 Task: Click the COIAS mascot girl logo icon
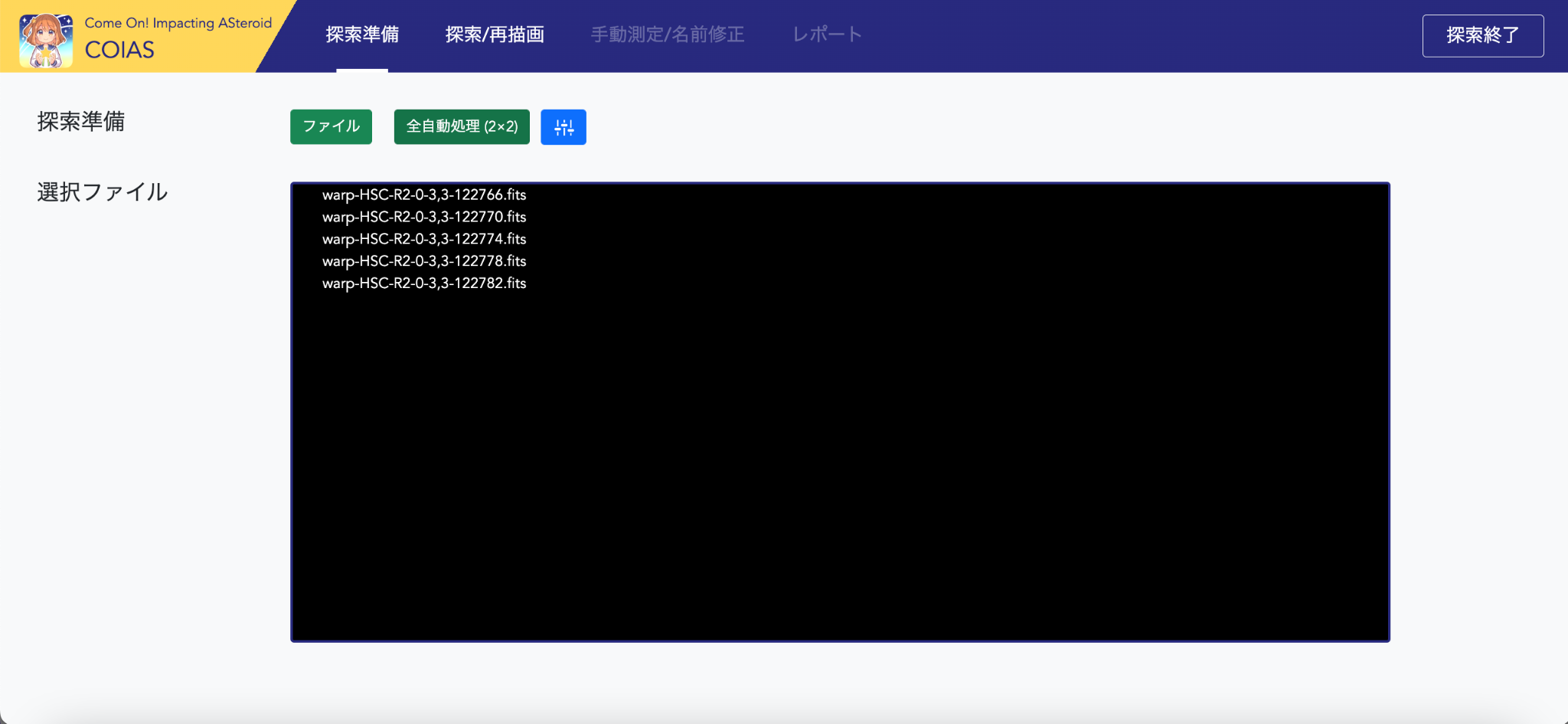(46, 40)
